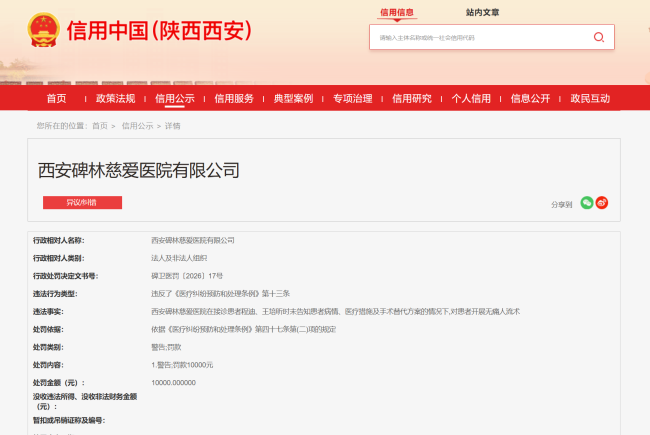Share via the red Weibo icon
Viewport: 650px width, 435px height.
[x=602, y=203]
